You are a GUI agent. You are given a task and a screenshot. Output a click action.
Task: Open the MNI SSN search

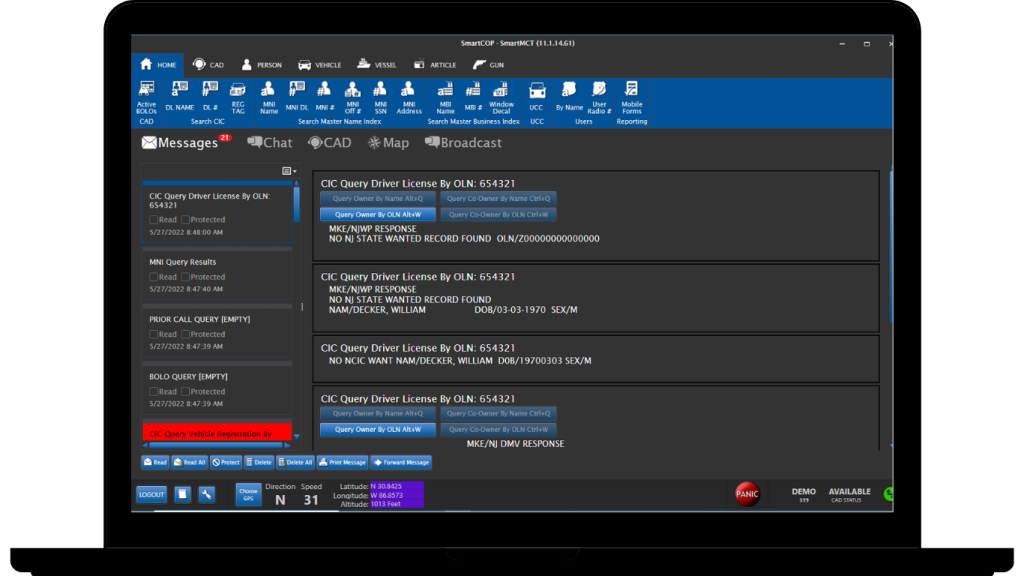point(380,96)
